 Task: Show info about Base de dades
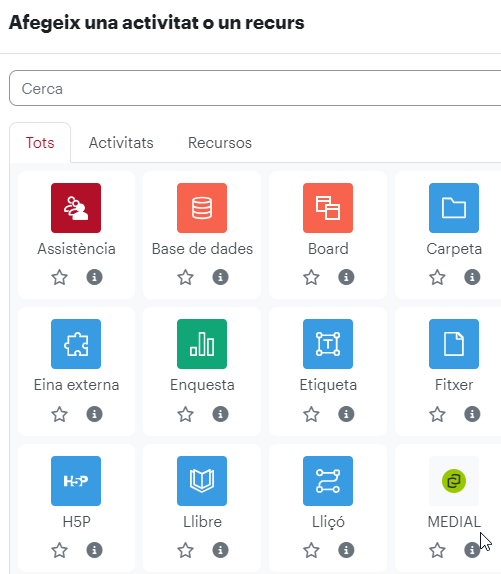pyautogui.click(x=220, y=277)
